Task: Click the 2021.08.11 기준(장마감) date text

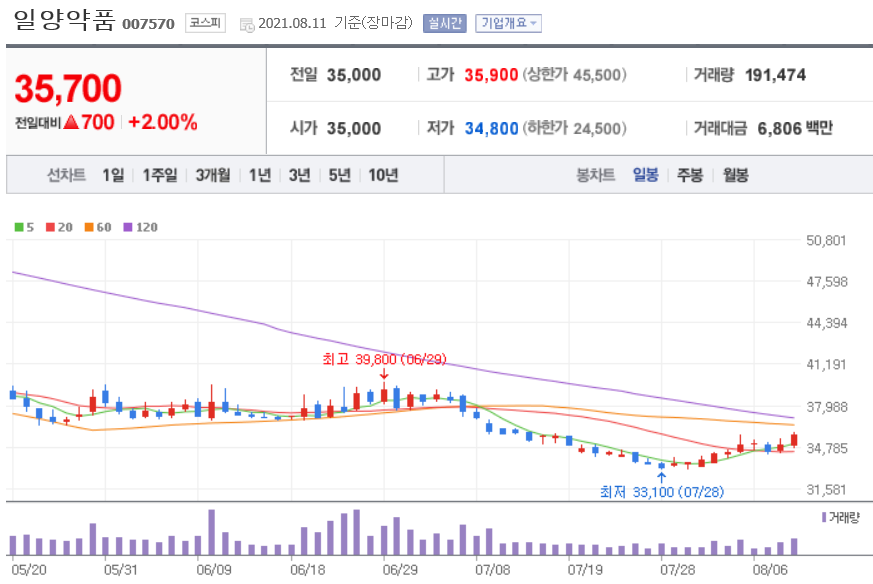Action: point(335,23)
